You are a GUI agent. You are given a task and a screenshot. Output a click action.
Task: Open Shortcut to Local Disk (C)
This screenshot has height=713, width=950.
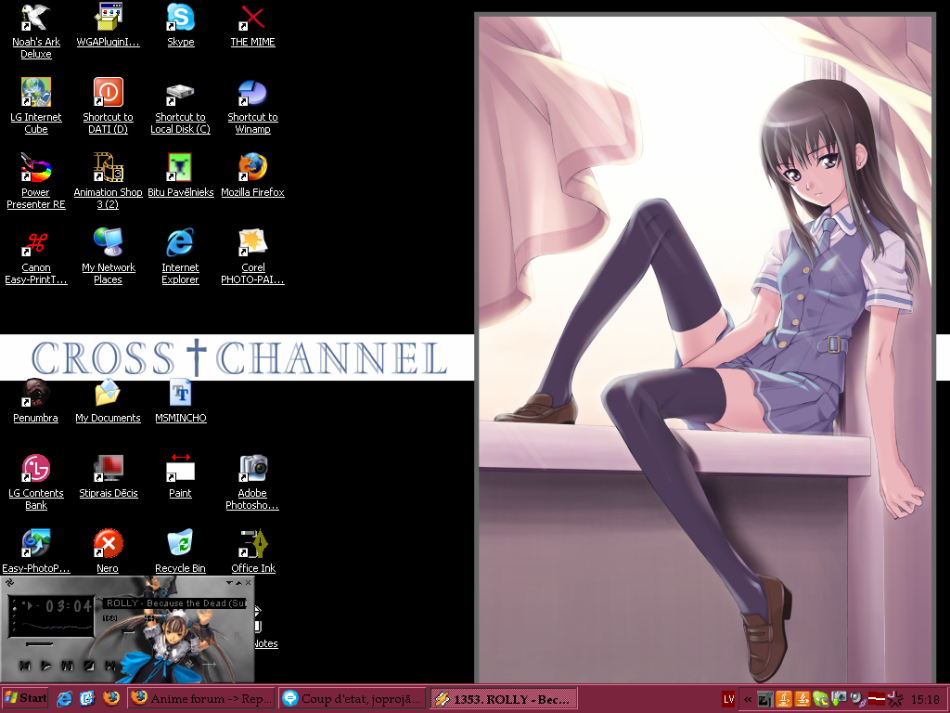tap(181, 106)
